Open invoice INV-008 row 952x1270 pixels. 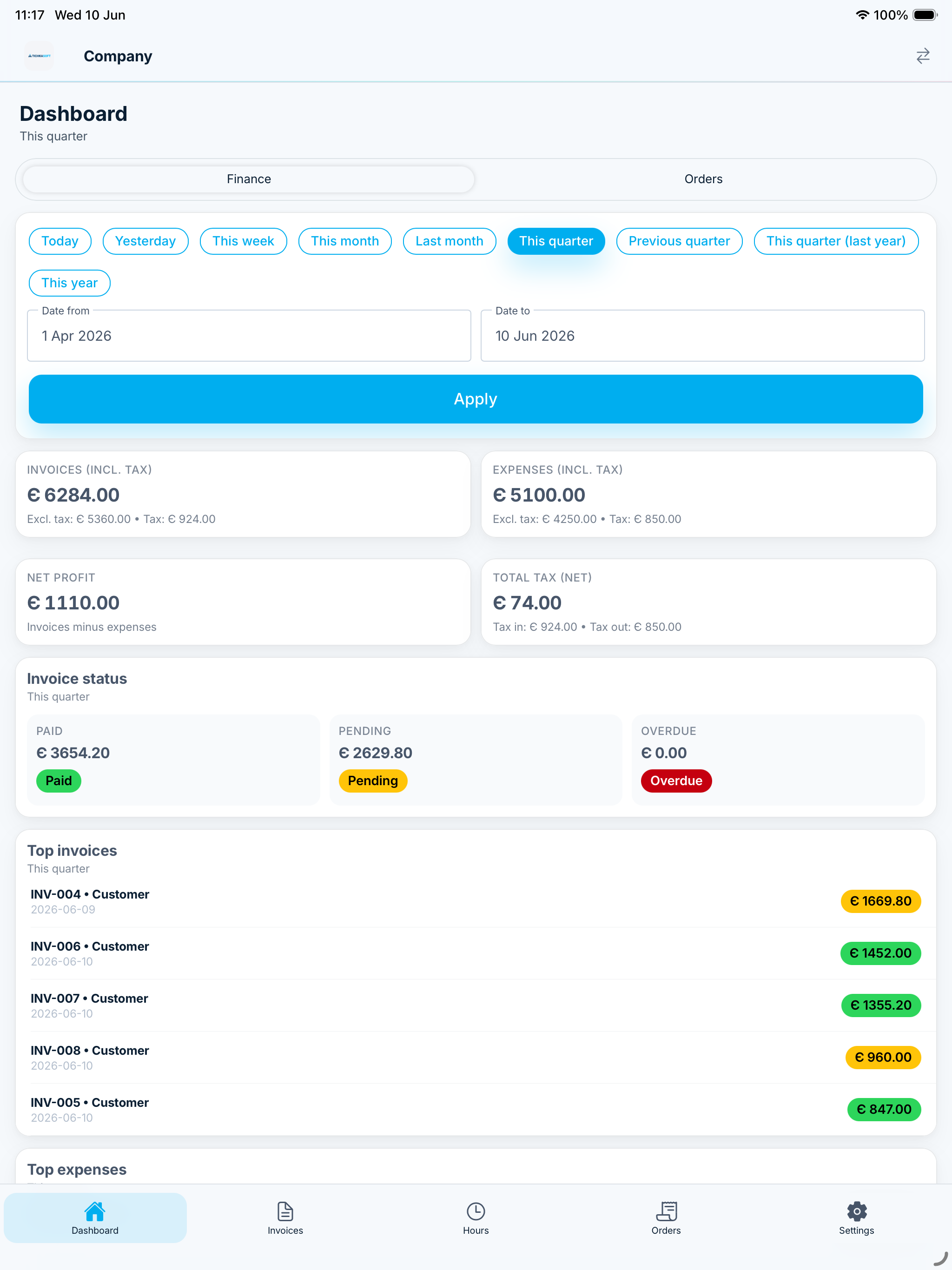coord(476,1058)
